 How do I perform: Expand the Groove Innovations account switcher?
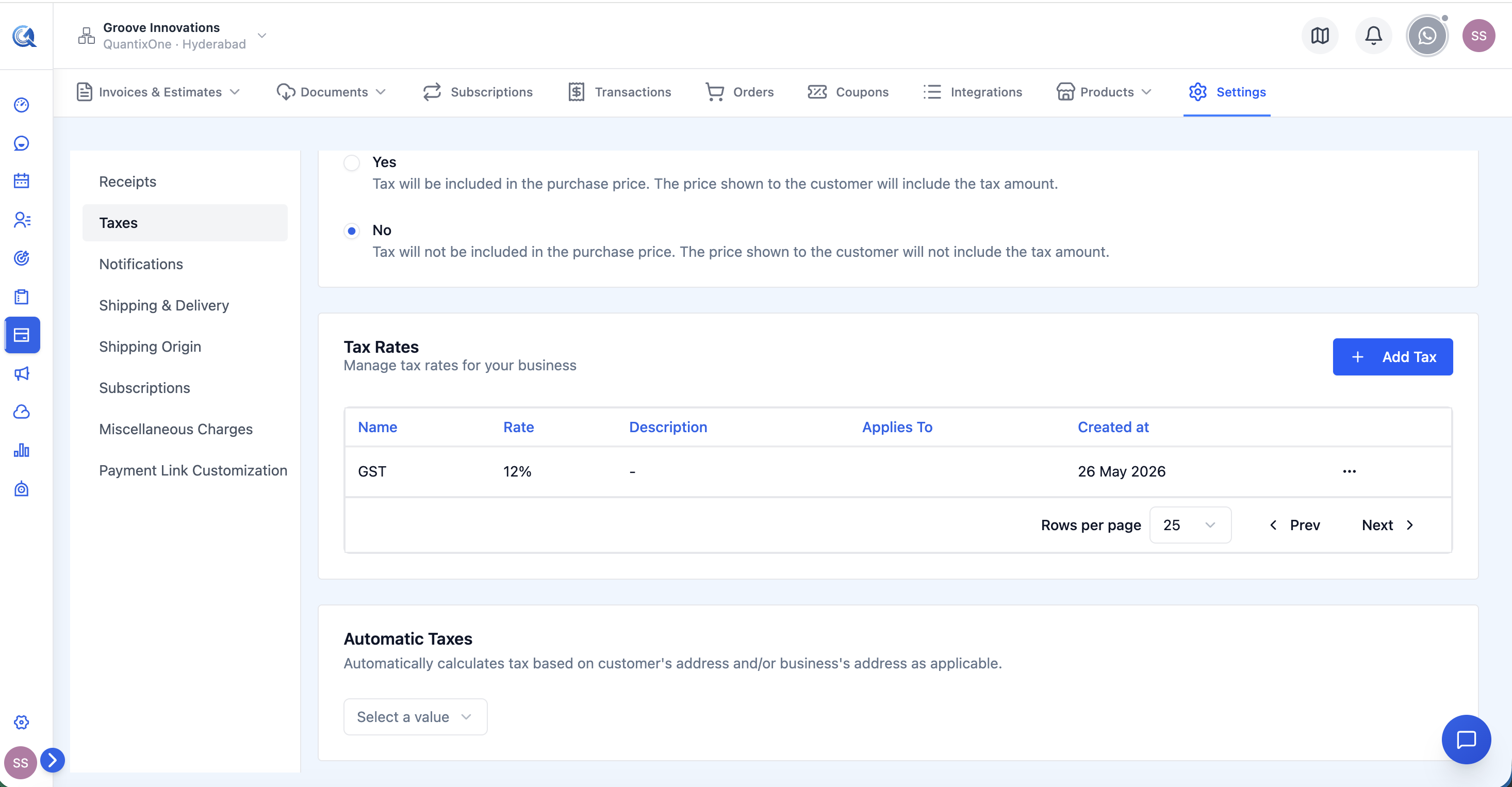click(x=262, y=36)
